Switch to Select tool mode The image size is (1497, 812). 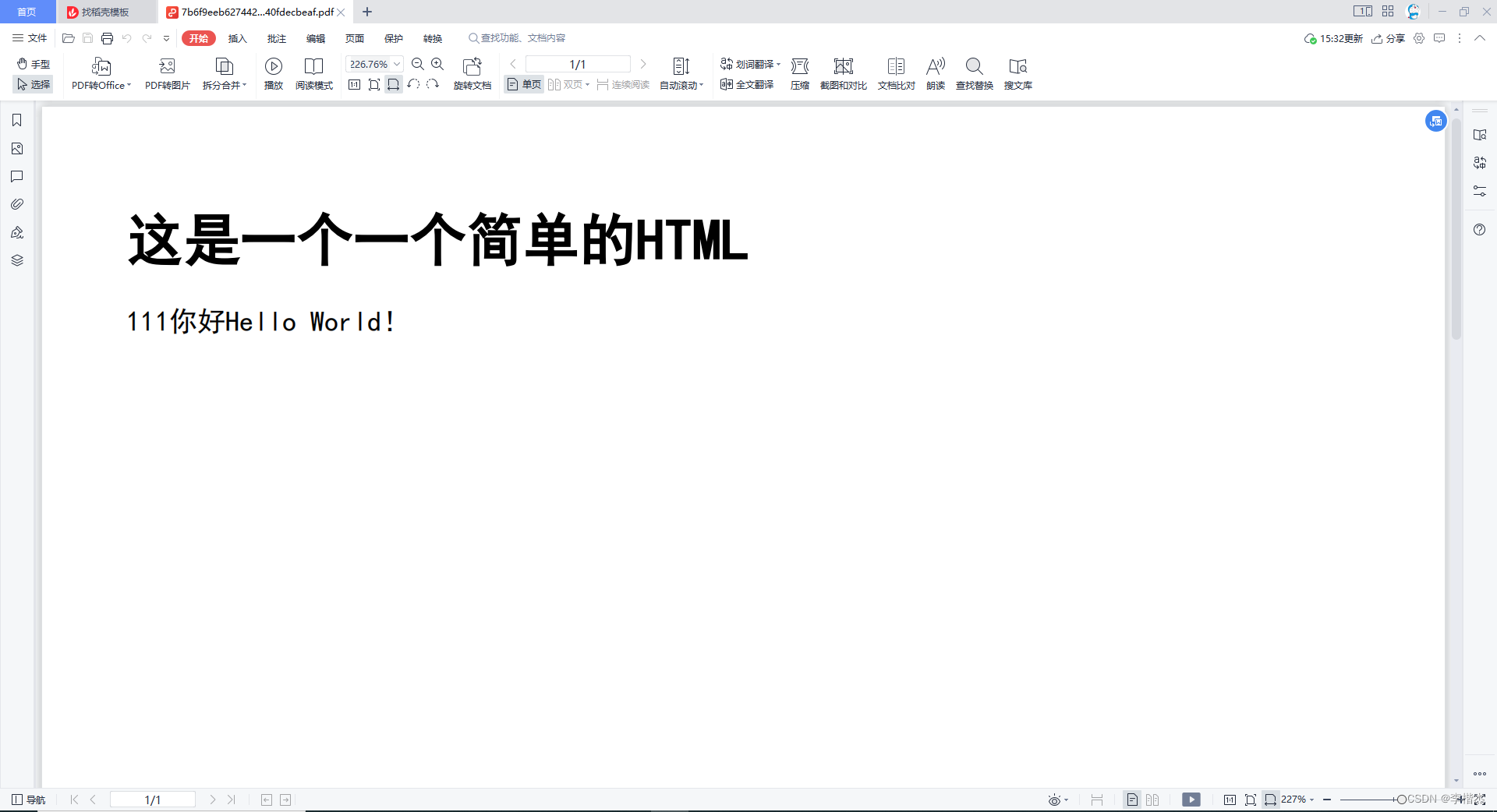pyautogui.click(x=34, y=84)
